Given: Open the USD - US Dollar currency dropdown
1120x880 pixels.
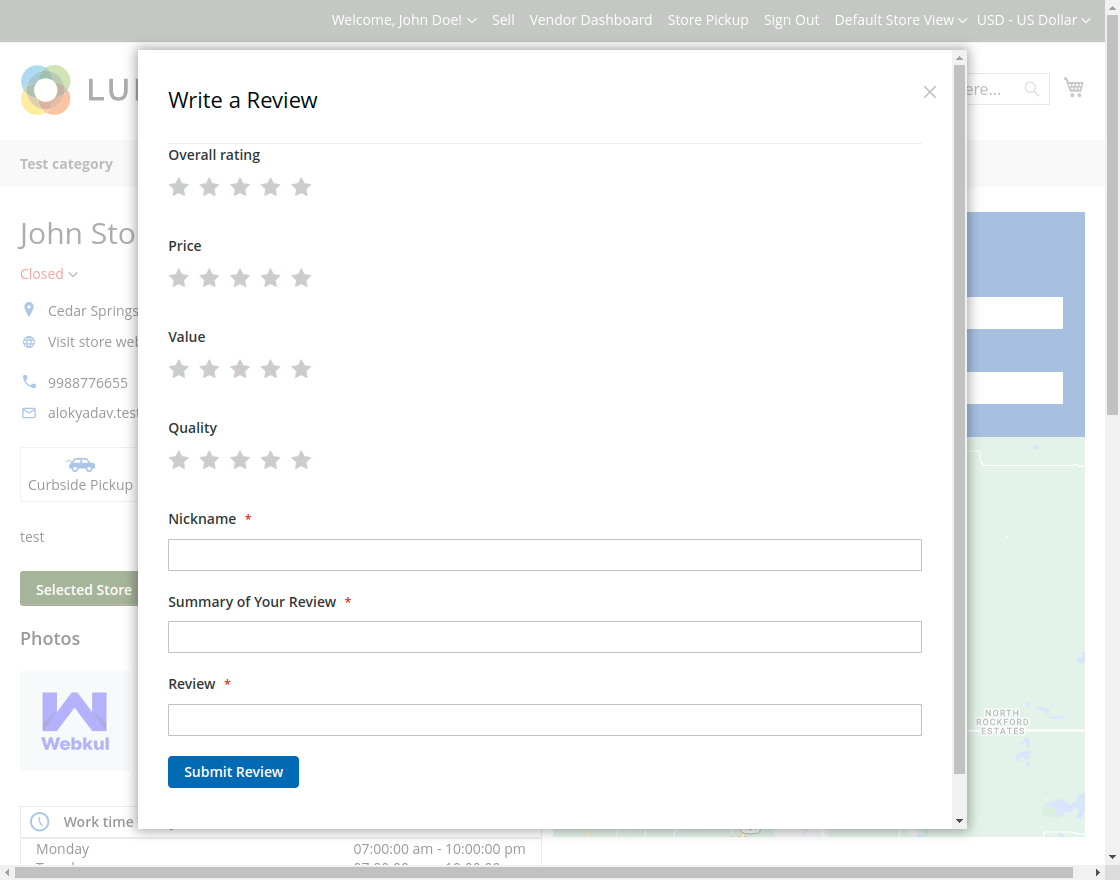Looking at the screenshot, I should tap(1033, 19).
